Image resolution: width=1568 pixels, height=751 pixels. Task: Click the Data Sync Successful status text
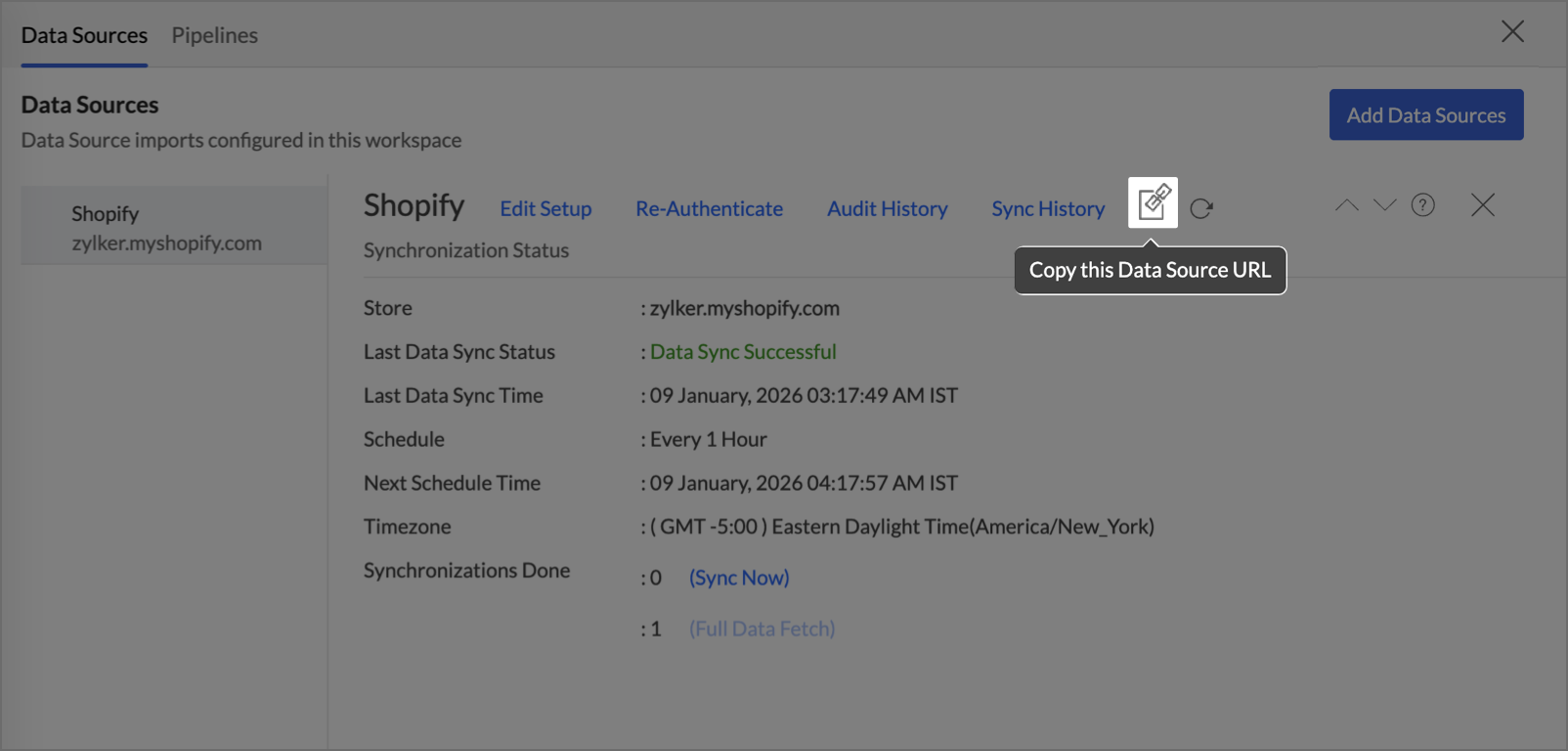click(x=743, y=352)
